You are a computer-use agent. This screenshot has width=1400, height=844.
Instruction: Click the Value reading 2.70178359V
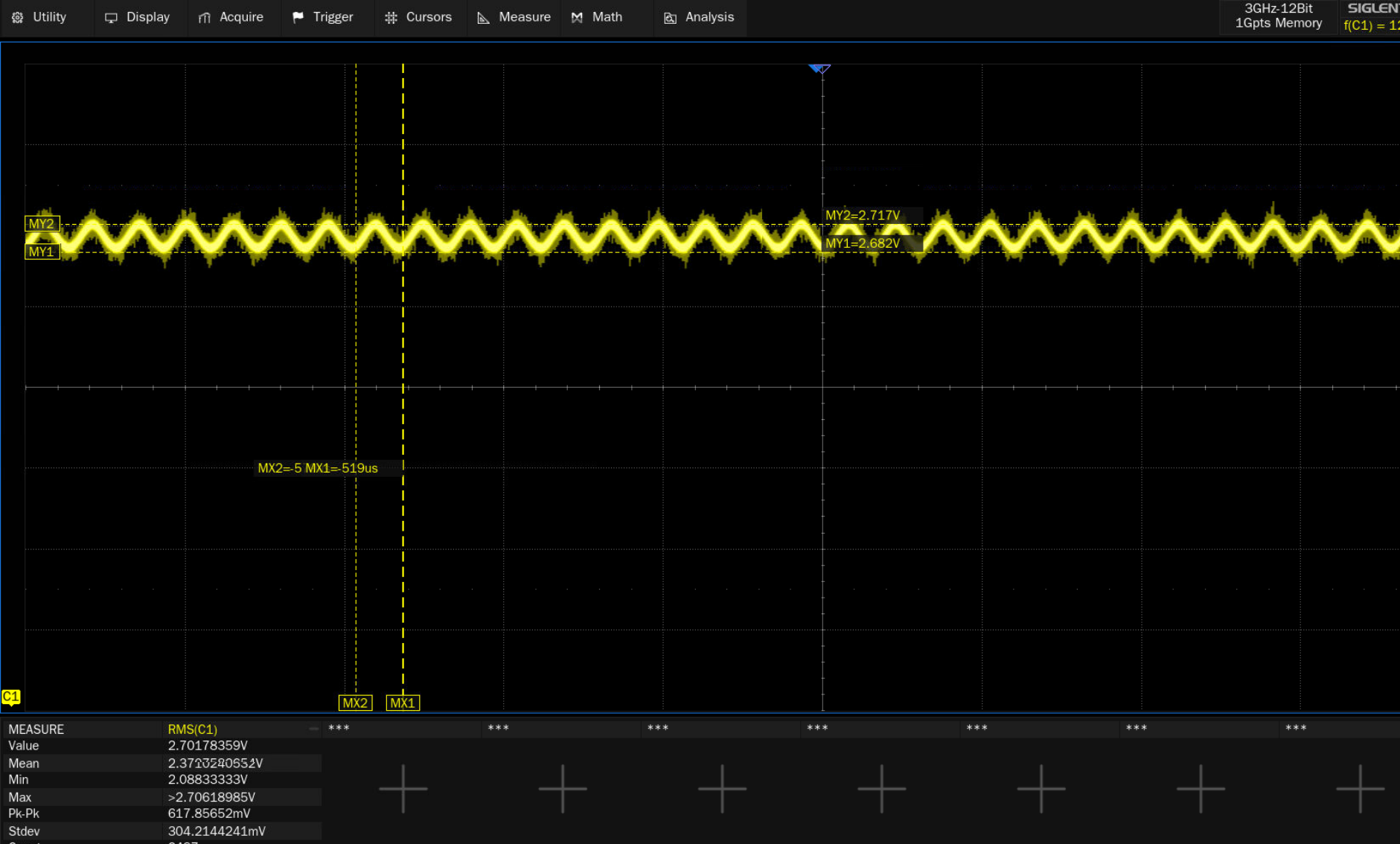coord(208,746)
